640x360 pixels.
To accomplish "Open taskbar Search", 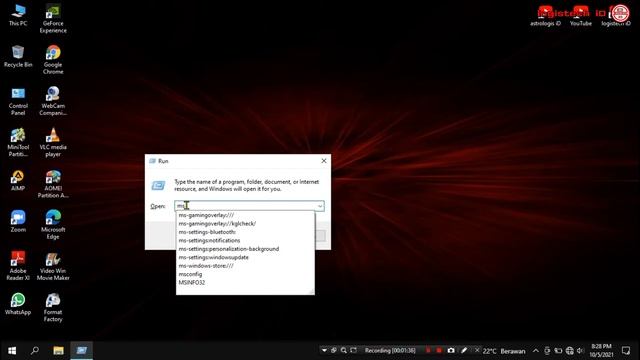I will coord(35,350).
